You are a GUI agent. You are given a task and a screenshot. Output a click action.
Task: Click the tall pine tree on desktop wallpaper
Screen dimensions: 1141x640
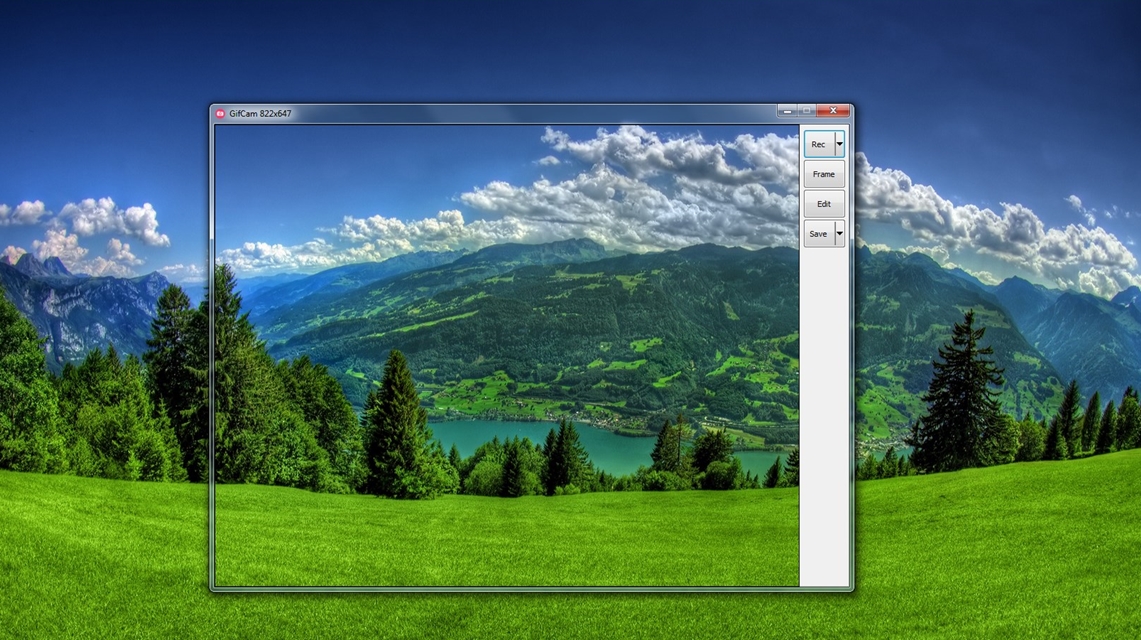tap(963, 393)
